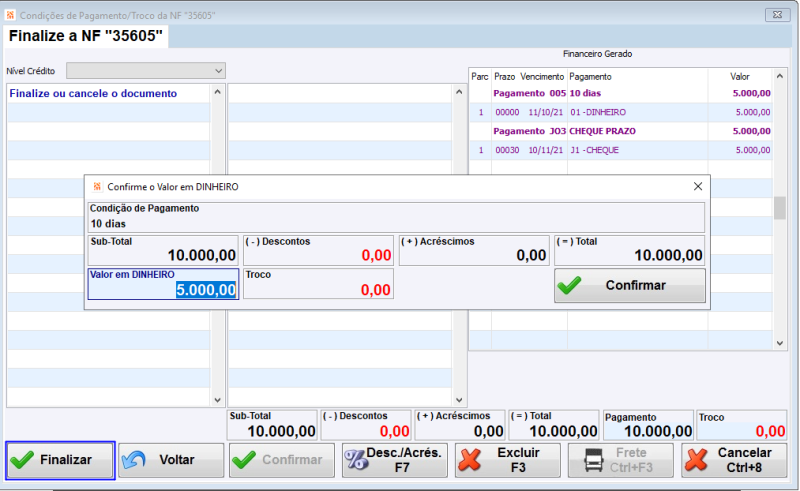
Task: Click the Cancelar Ctrl+8 button
Action: (x=734, y=460)
